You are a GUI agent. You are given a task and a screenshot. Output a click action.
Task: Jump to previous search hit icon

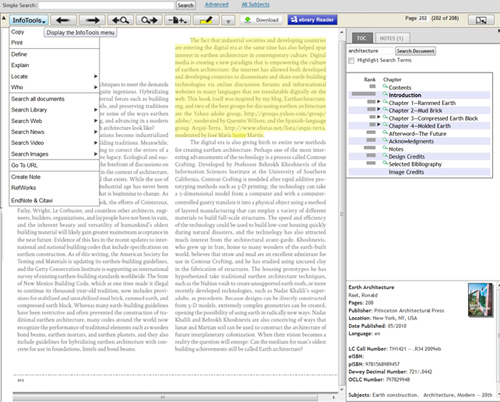coord(120,20)
